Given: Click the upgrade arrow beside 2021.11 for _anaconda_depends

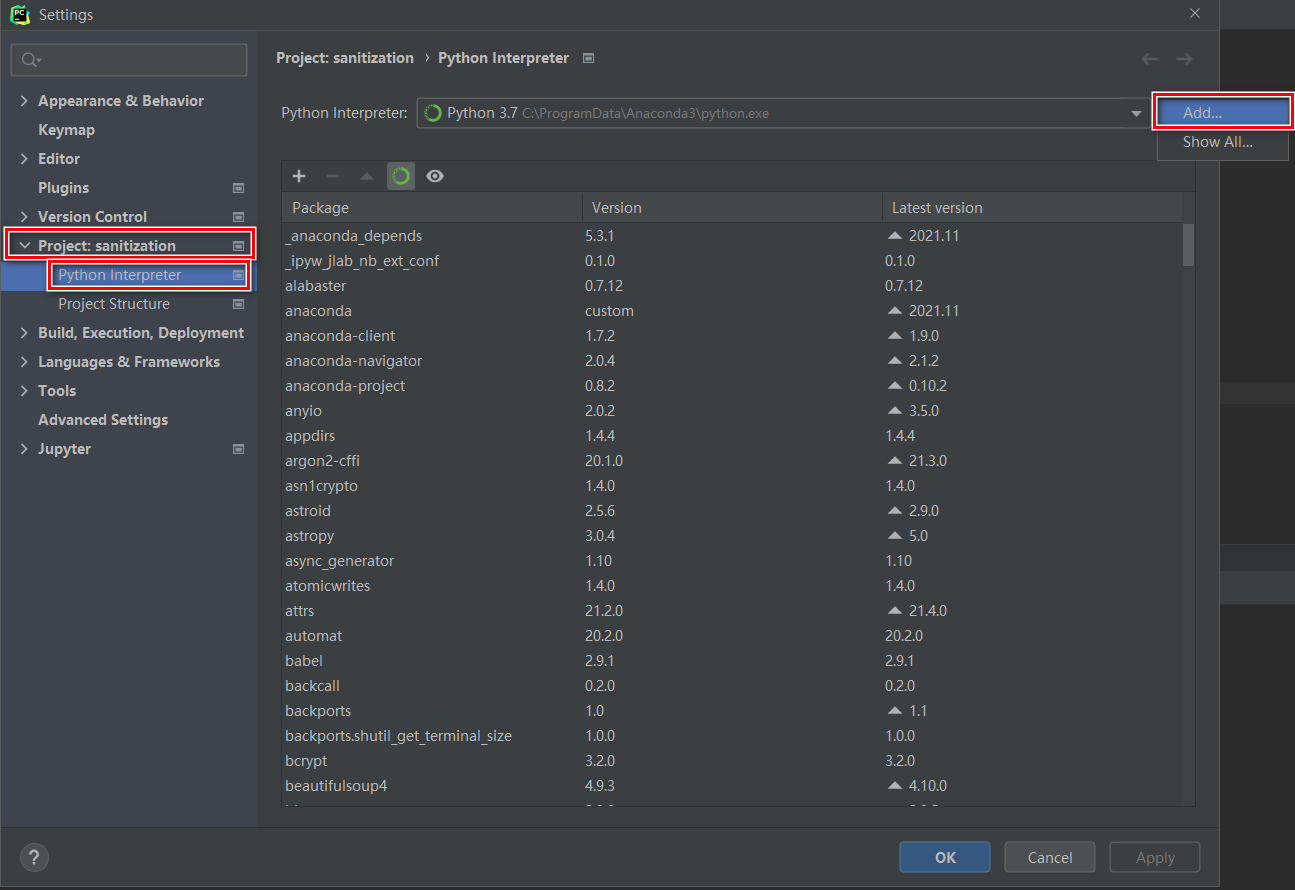Looking at the screenshot, I should [x=895, y=236].
